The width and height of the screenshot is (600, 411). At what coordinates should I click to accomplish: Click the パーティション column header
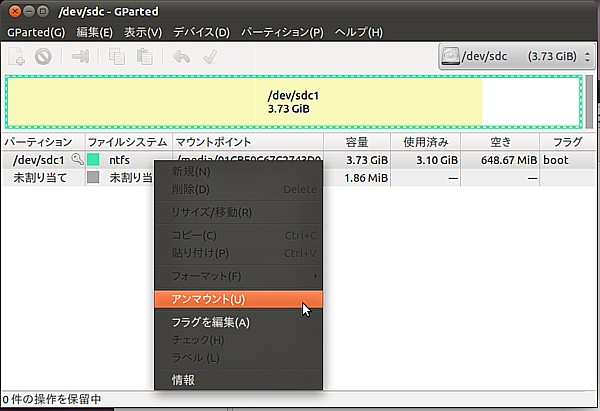[x=43, y=142]
